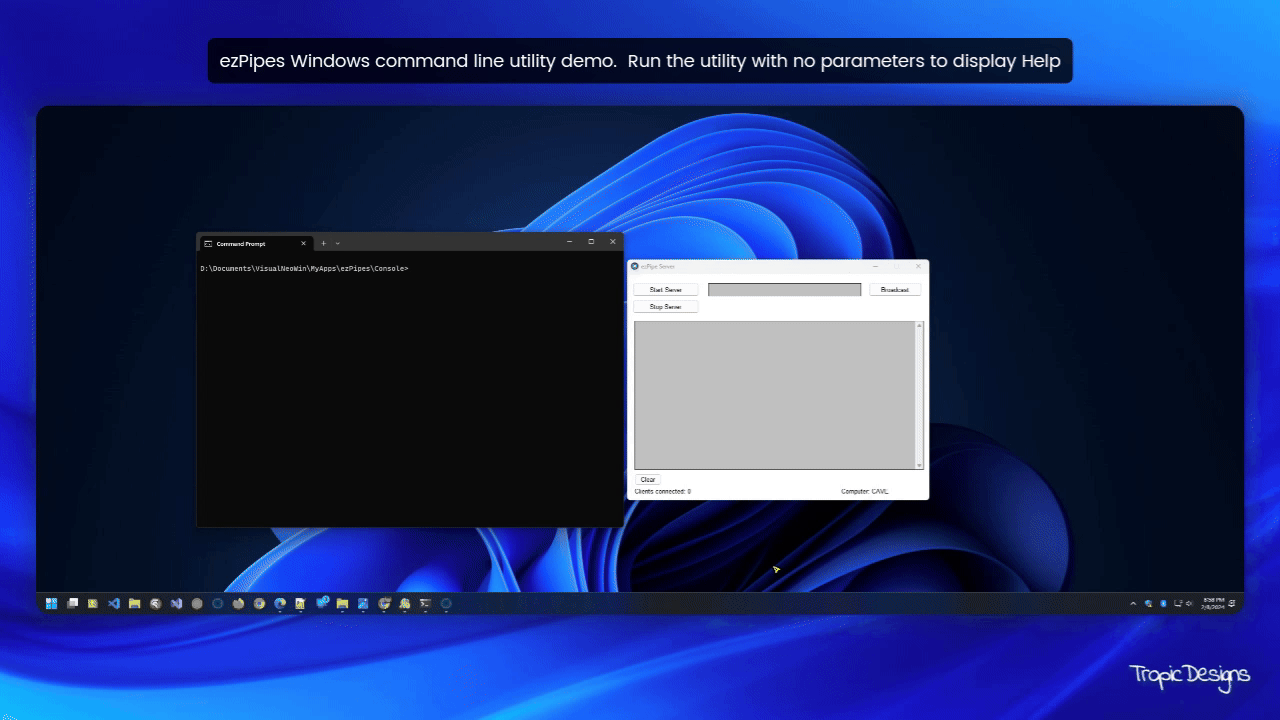
Task: Close the Command Prompt tab
Action: click(x=304, y=243)
